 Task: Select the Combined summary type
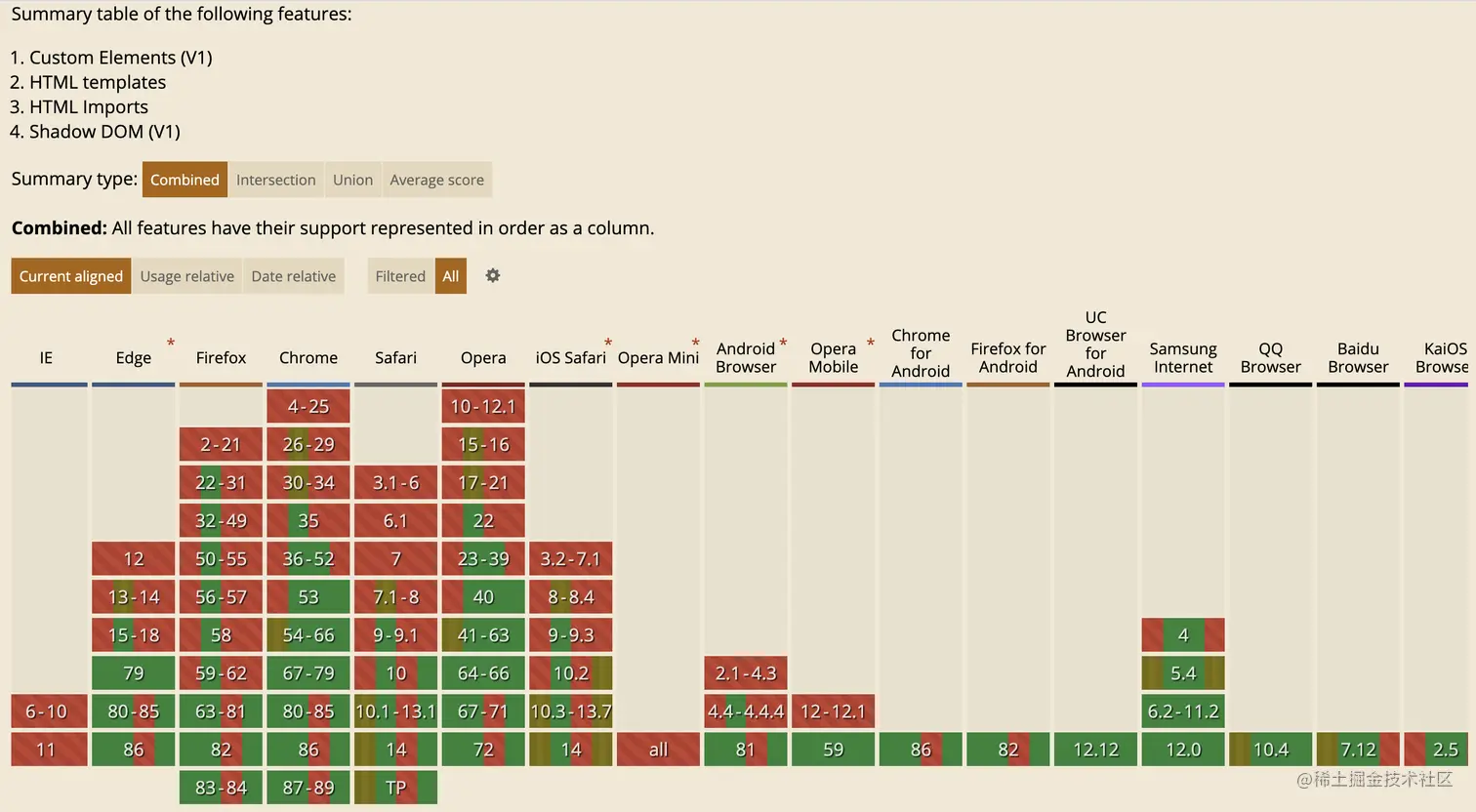point(184,180)
